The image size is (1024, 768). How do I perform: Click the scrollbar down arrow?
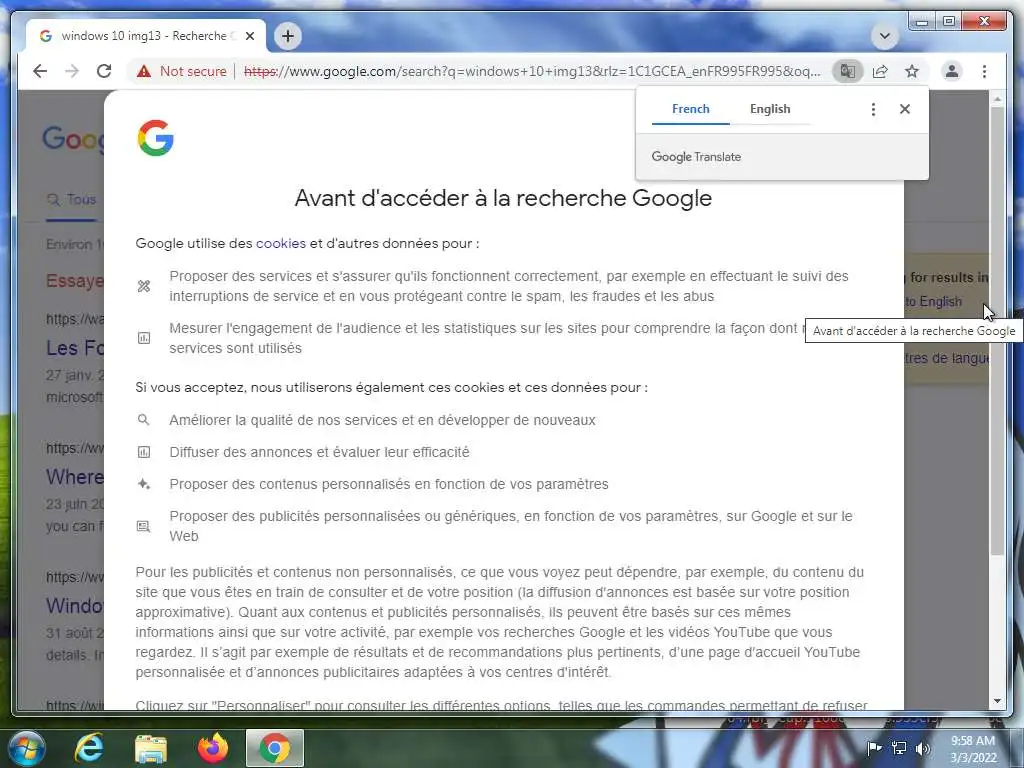997,701
